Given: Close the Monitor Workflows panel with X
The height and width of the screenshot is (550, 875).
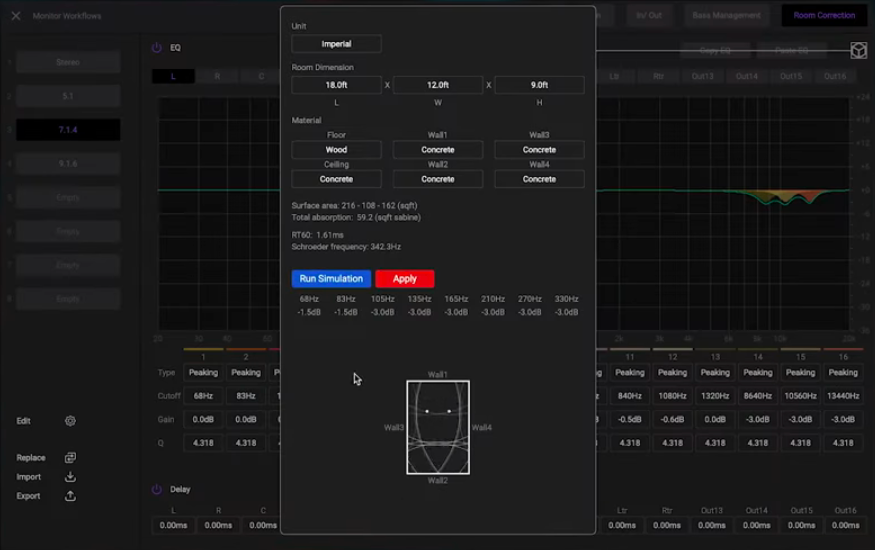Looking at the screenshot, I should coord(16,16).
